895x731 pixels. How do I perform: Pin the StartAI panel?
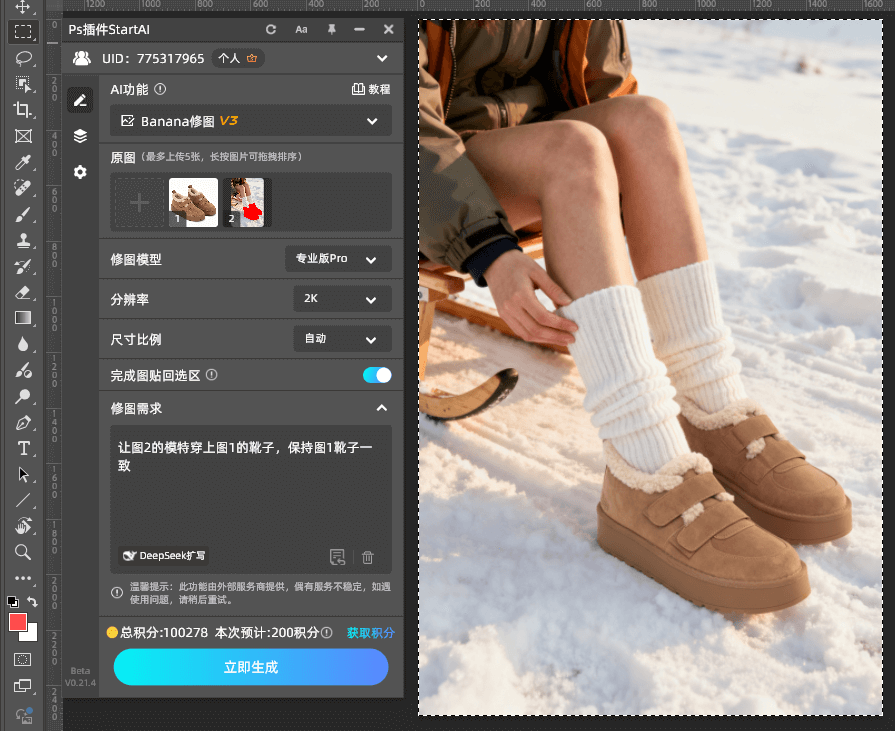click(x=330, y=29)
